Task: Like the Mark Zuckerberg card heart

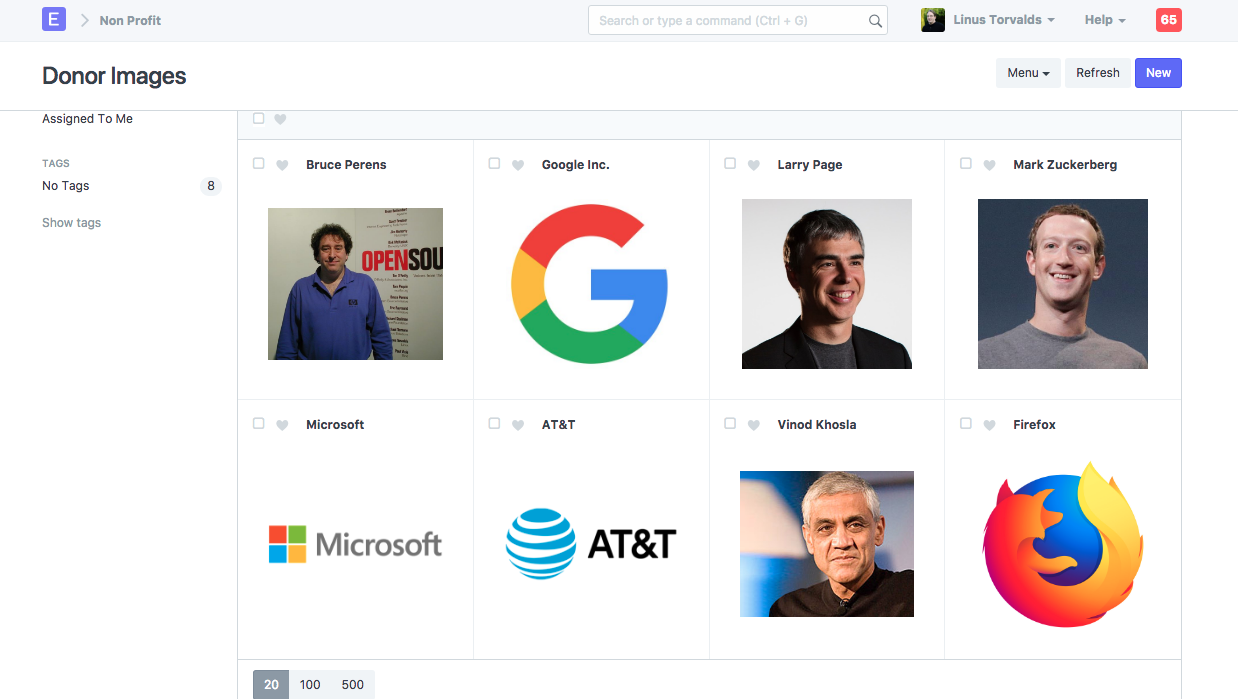Action: pos(989,165)
